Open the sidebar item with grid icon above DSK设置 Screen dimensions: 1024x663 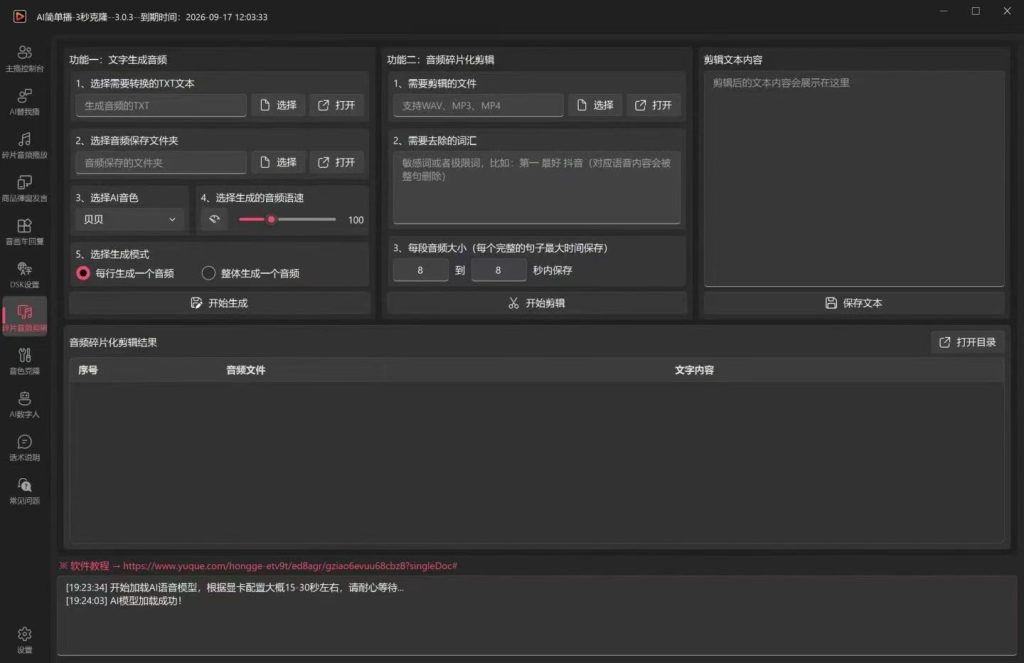pos(24,231)
